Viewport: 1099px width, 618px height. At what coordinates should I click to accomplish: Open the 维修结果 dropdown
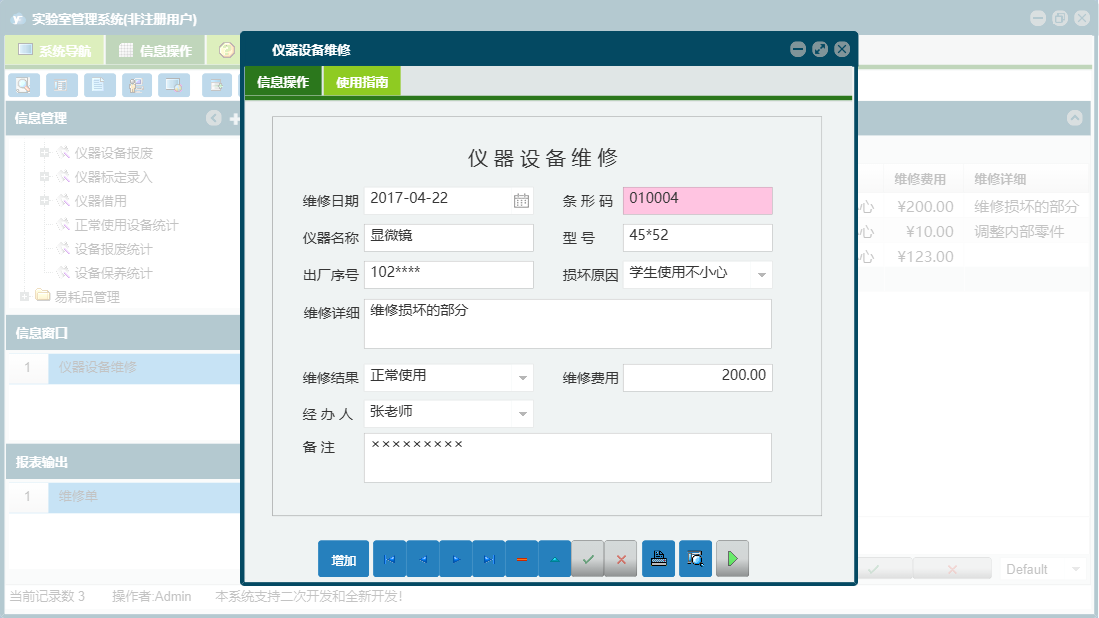[524, 377]
